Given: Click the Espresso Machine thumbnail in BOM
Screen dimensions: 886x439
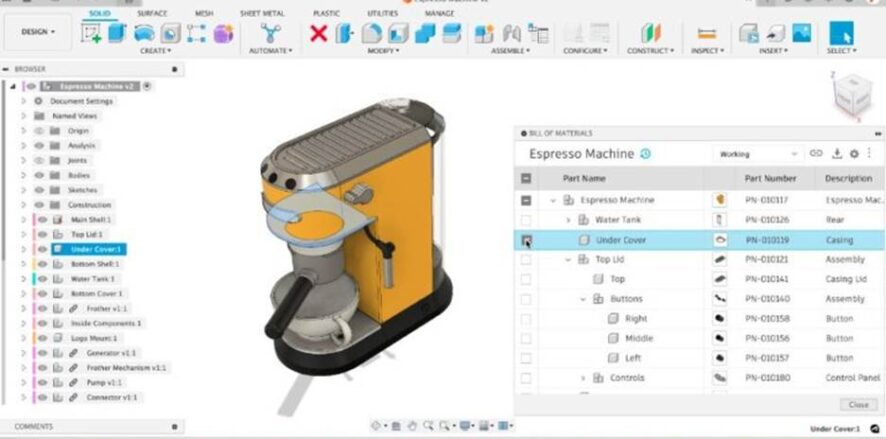Looking at the screenshot, I should [720, 199].
